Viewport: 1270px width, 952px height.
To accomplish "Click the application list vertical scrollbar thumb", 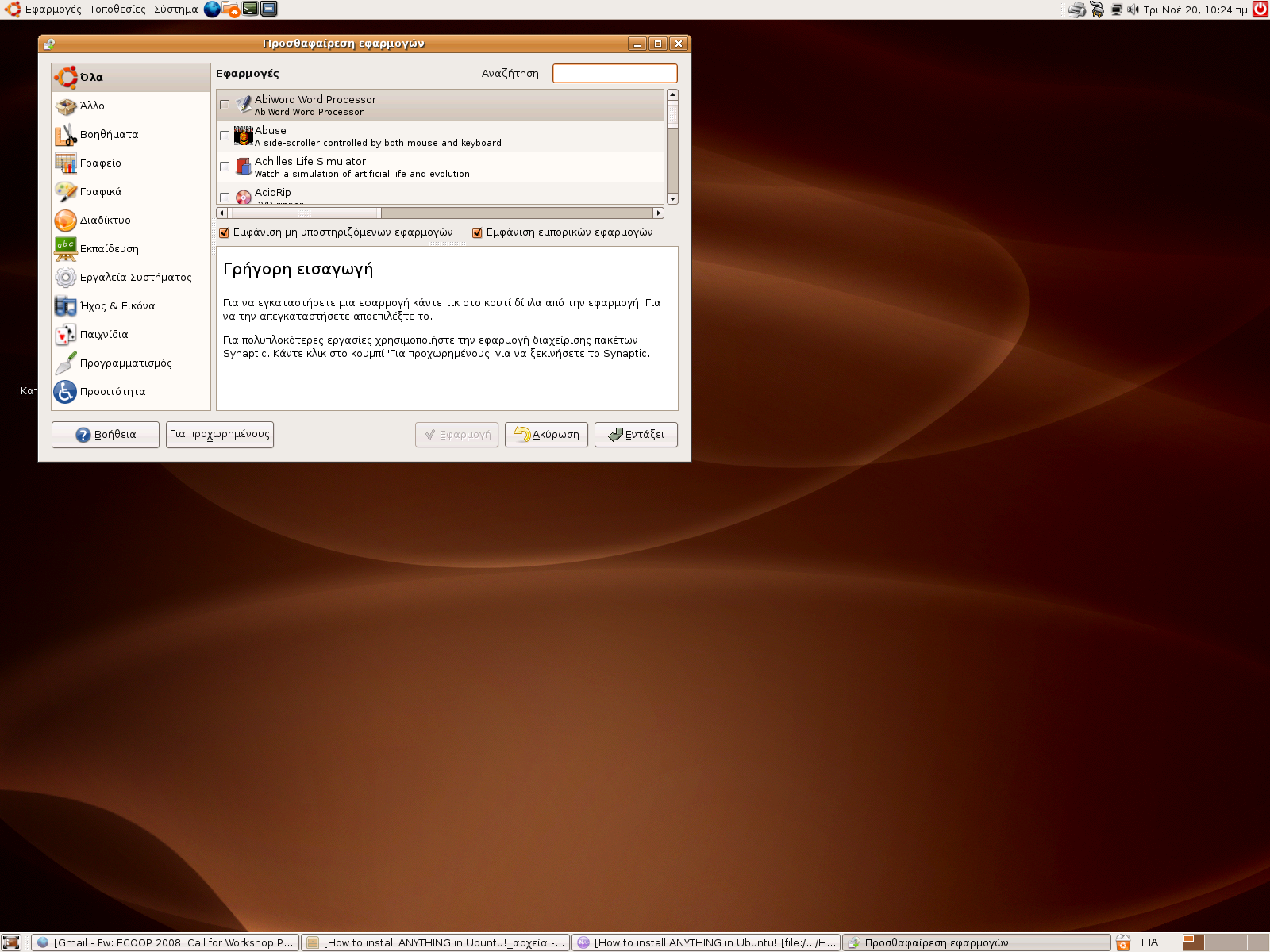I will click(673, 113).
